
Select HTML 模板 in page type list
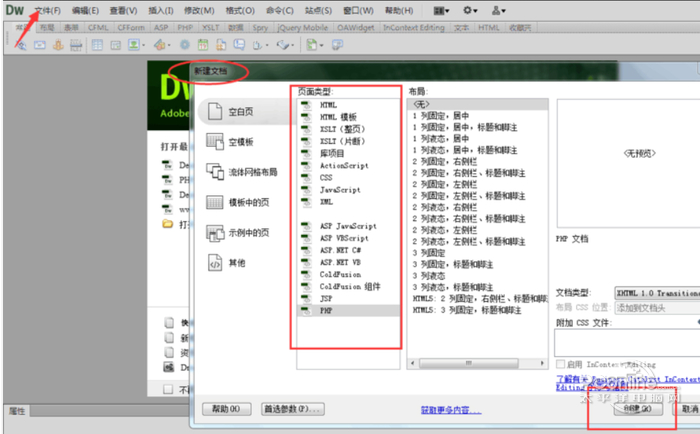pos(348,117)
